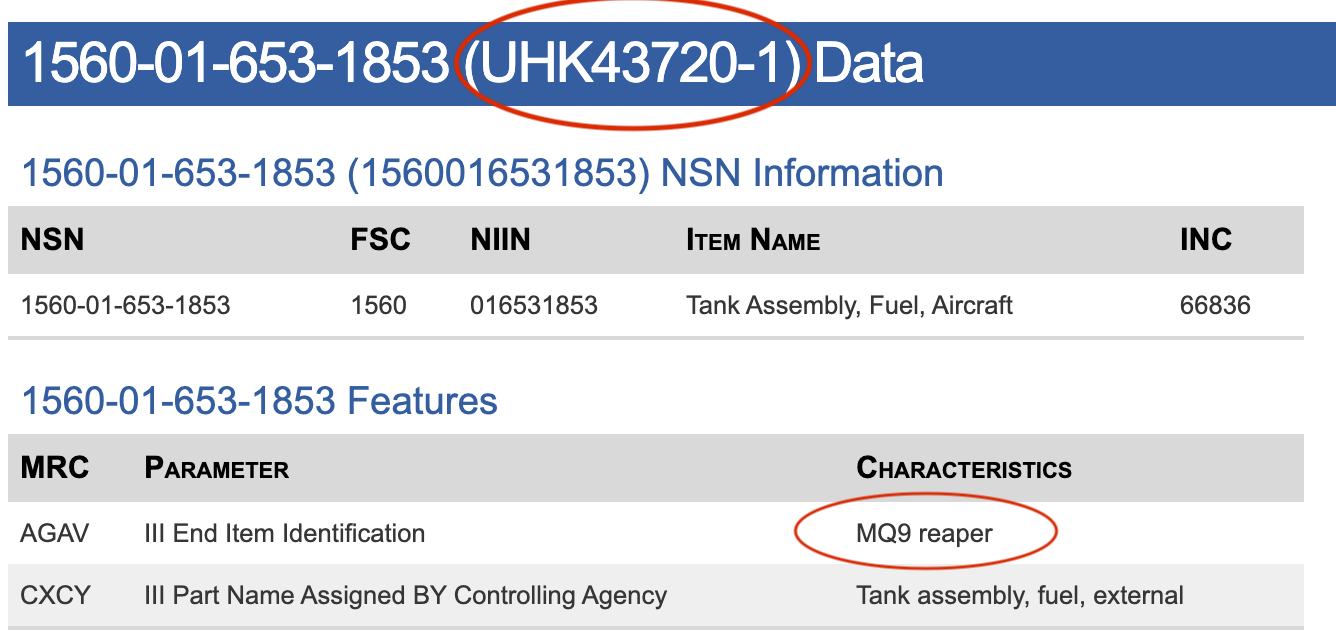Click the MRC column header
The height and width of the screenshot is (644, 1336).
click(54, 468)
